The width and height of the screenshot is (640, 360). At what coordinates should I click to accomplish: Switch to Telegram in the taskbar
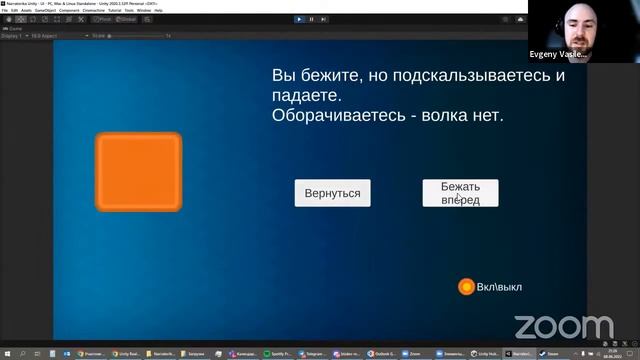[312, 354]
